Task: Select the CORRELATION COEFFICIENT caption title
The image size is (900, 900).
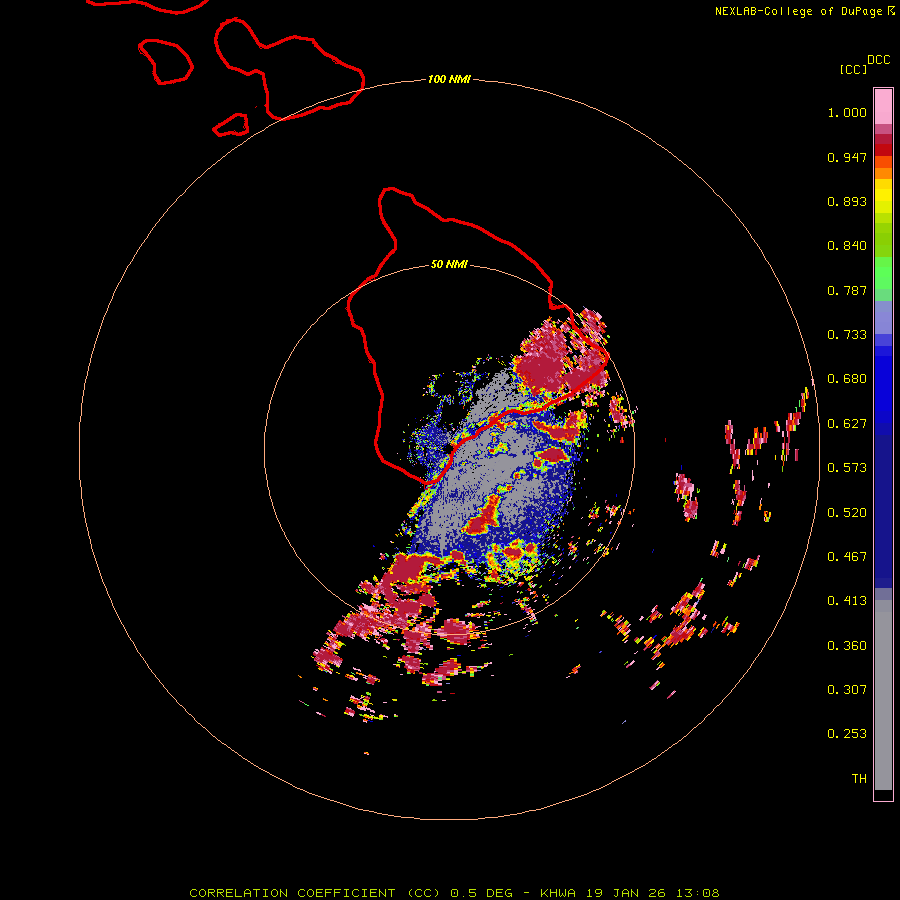Action: coord(292,893)
